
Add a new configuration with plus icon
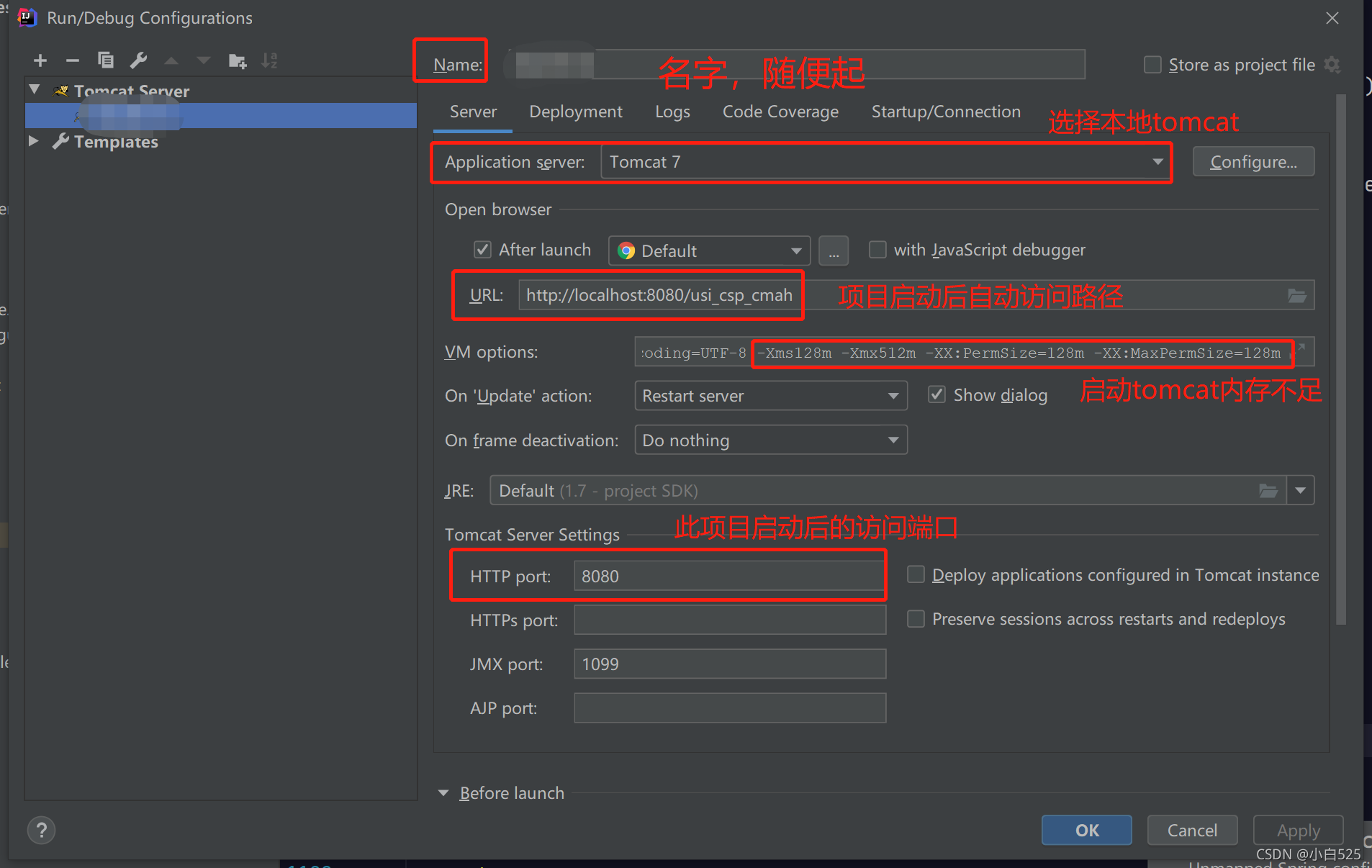coord(40,60)
